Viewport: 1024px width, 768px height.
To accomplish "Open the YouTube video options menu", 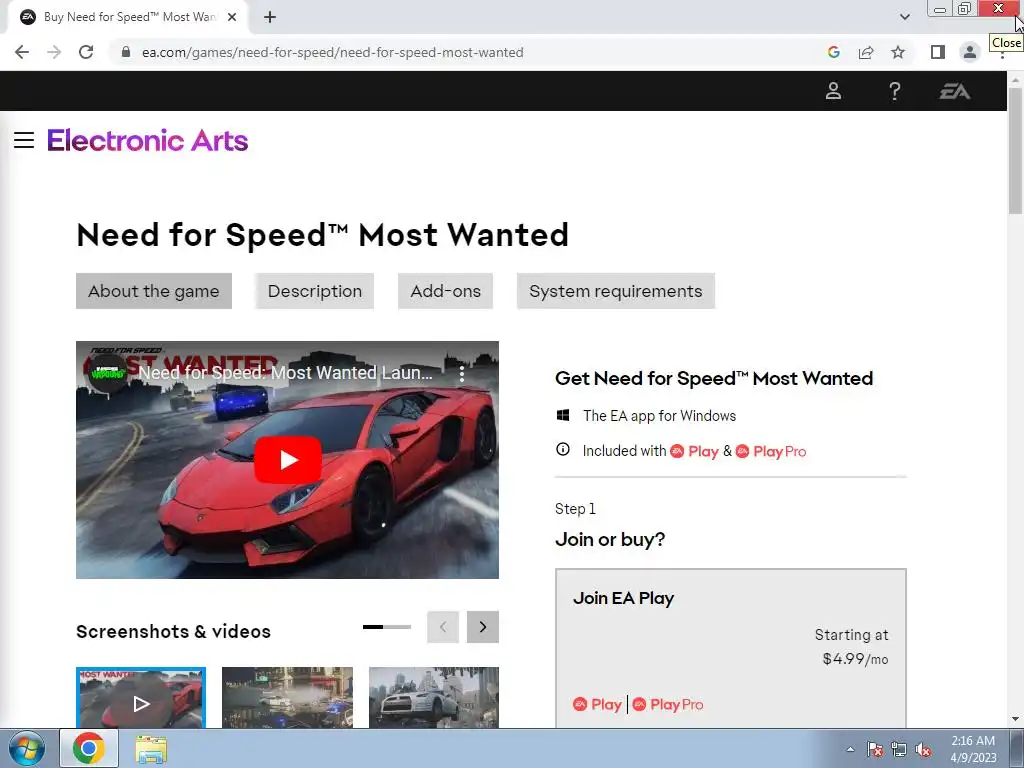I will (462, 374).
